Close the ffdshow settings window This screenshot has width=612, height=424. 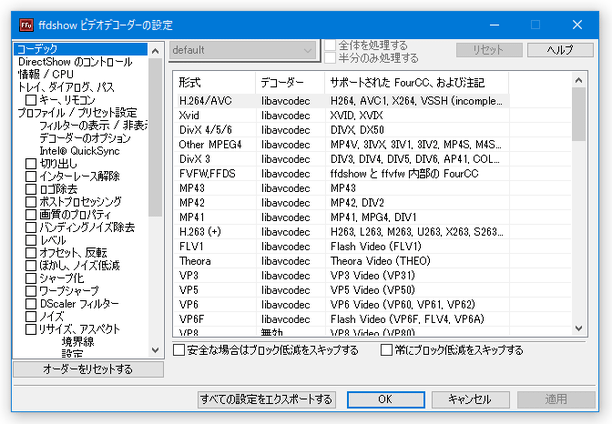577,25
